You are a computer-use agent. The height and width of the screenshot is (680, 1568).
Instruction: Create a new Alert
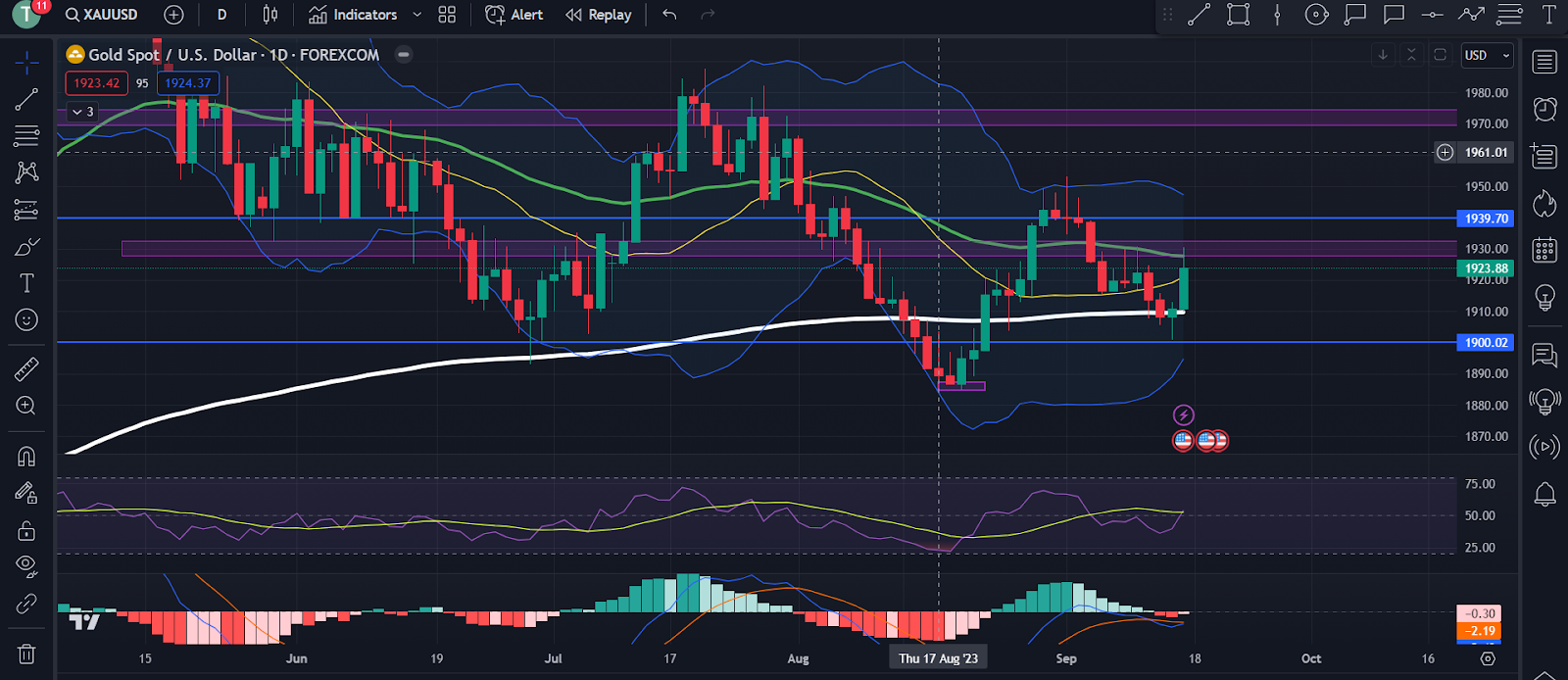tap(514, 15)
